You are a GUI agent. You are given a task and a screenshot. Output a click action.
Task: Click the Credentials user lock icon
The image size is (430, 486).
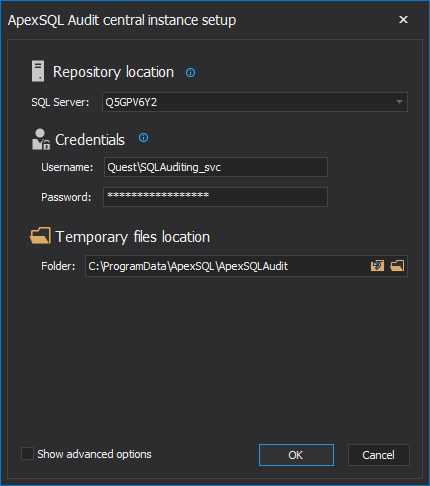click(41, 139)
